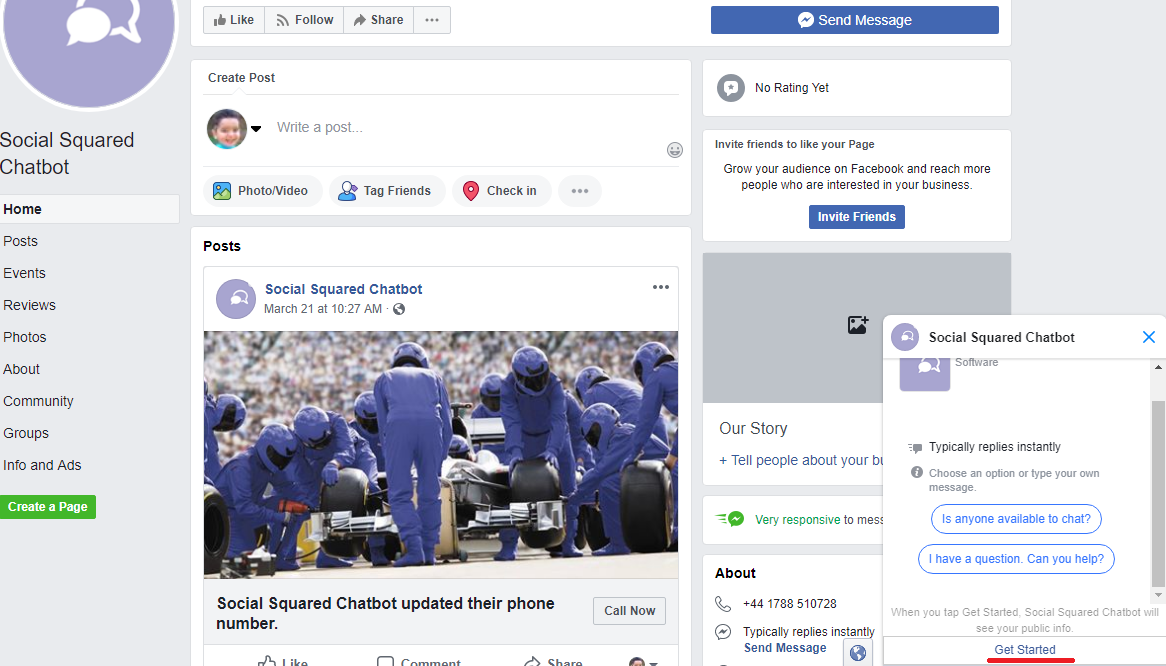Image resolution: width=1166 pixels, height=666 pixels.
Task: Expand more options next to Share button
Action: tap(432, 20)
